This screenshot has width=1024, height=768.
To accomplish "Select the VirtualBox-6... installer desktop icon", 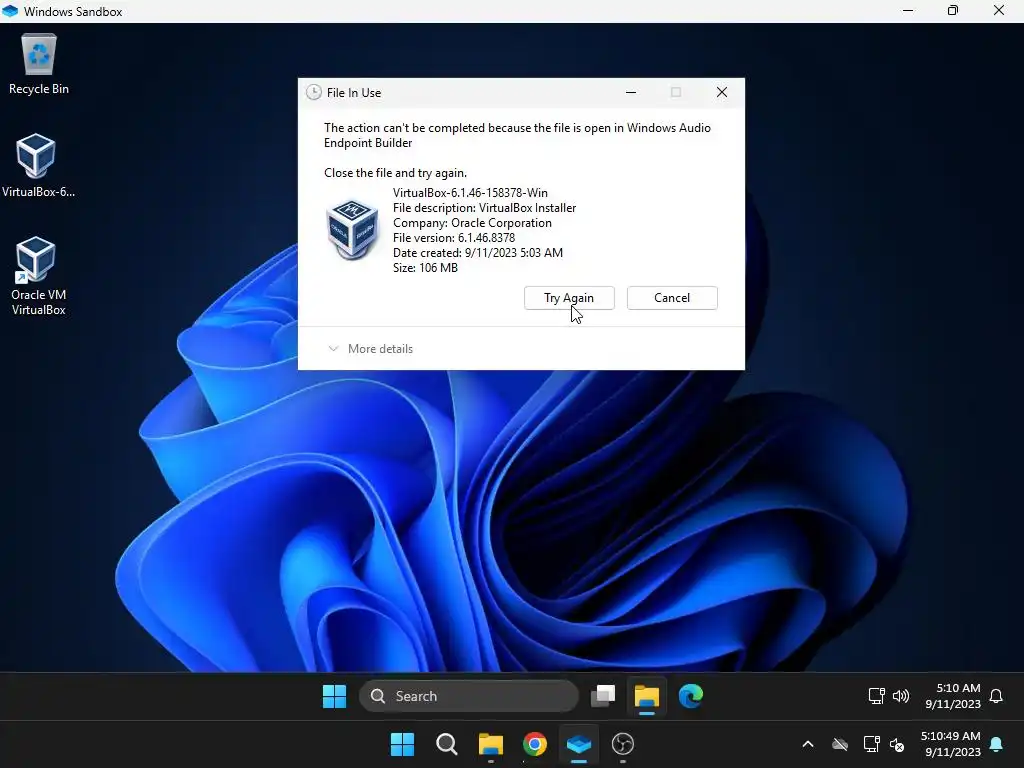I will pyautogui.click(x=38, y=166).
